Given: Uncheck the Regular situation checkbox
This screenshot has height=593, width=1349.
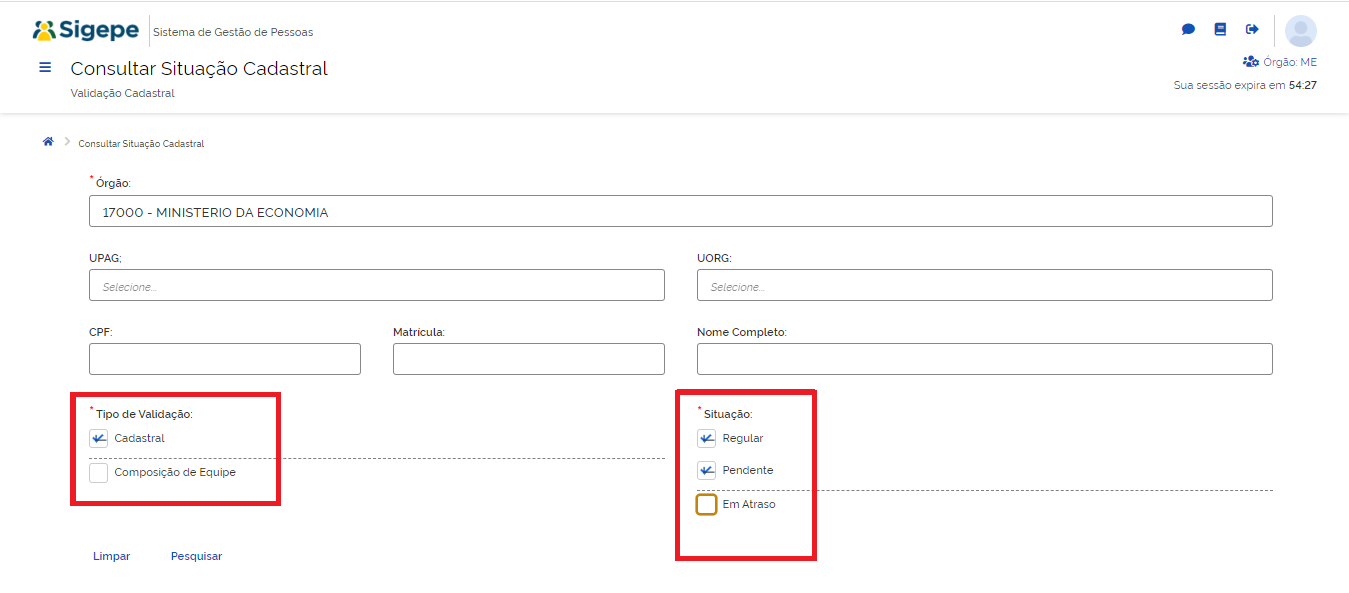Looking at the screenshot, I should (706, 438).
